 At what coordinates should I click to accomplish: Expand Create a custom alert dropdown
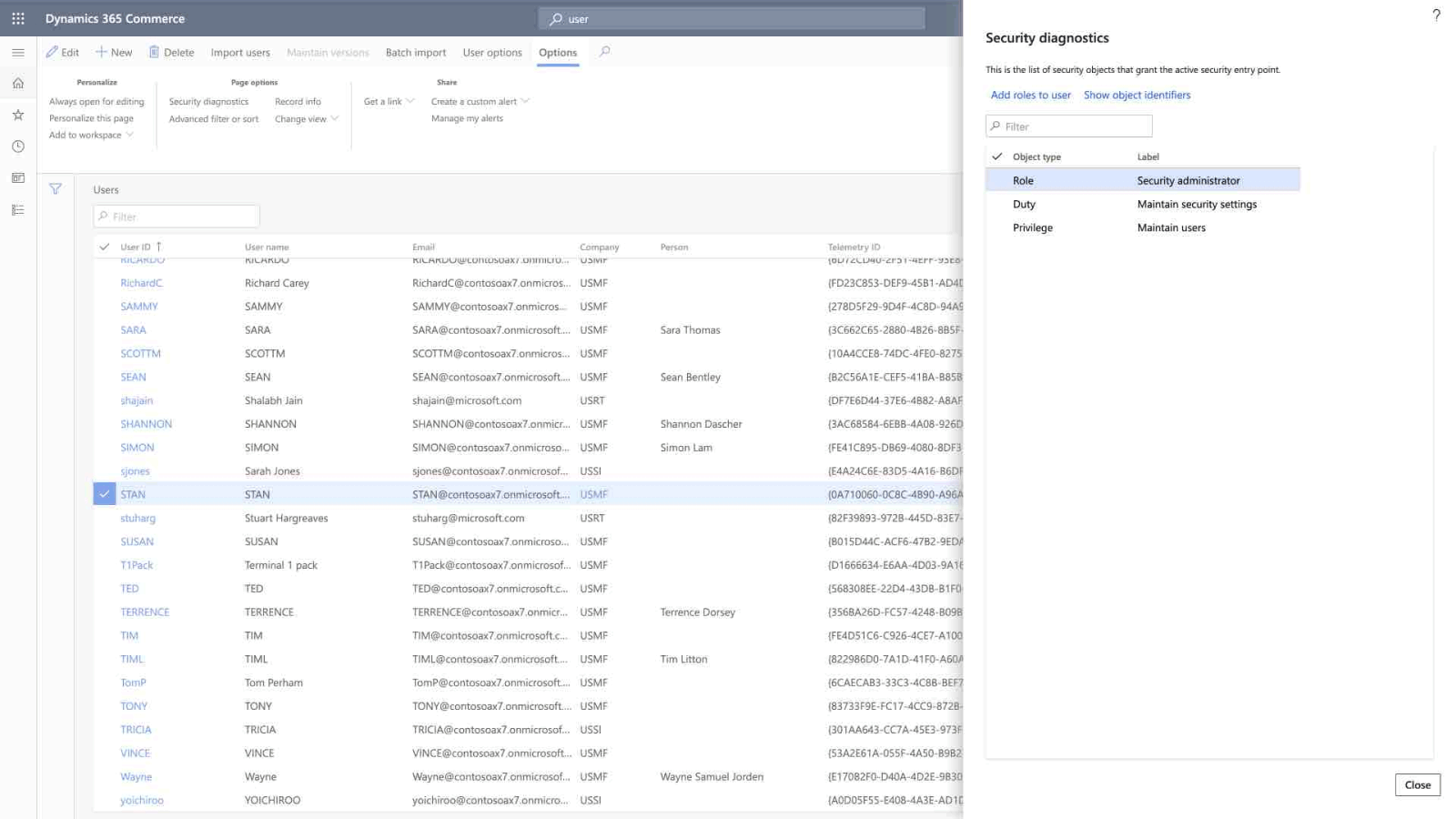point(480,102)
